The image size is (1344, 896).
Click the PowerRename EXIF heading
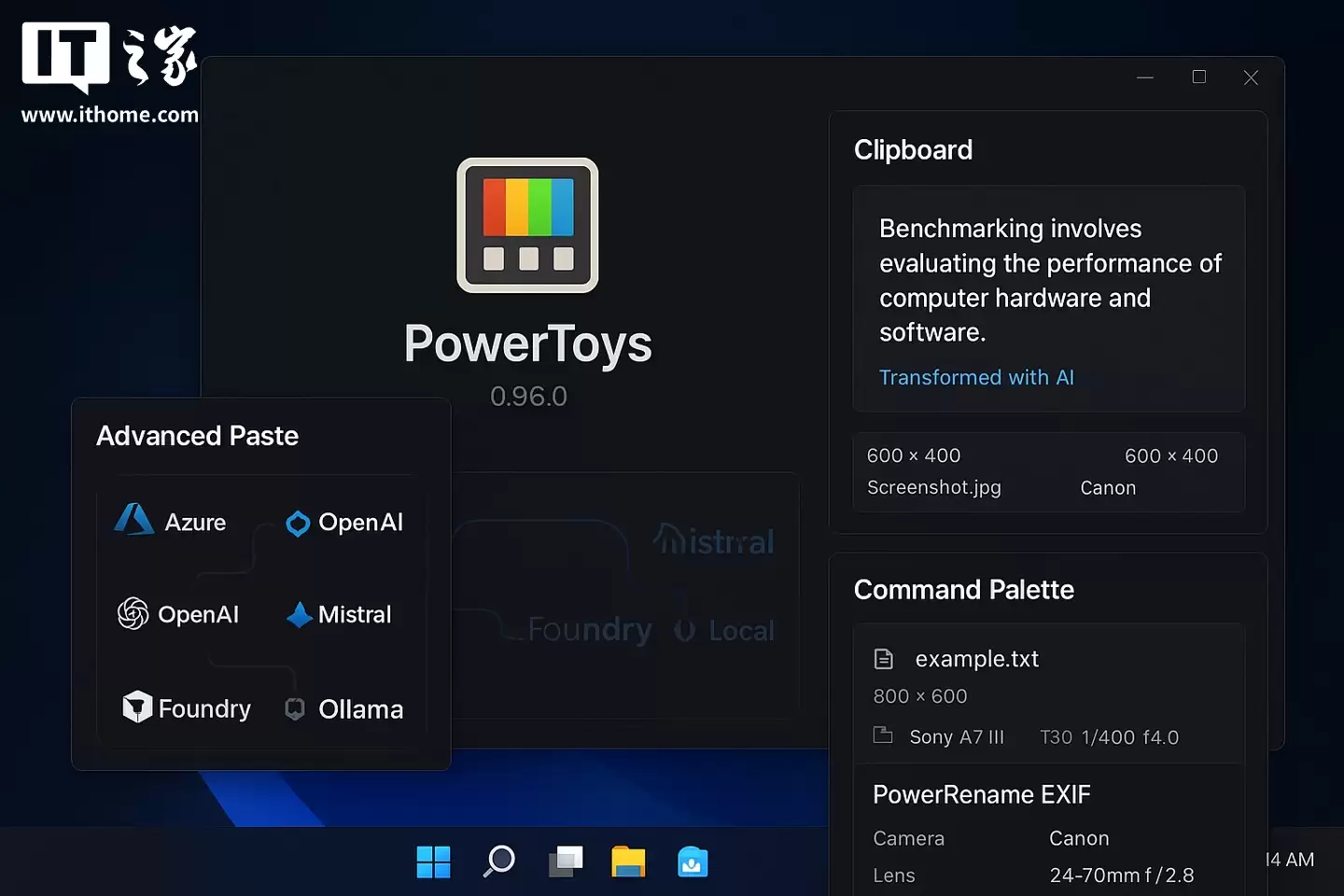(x=981, y=794)
